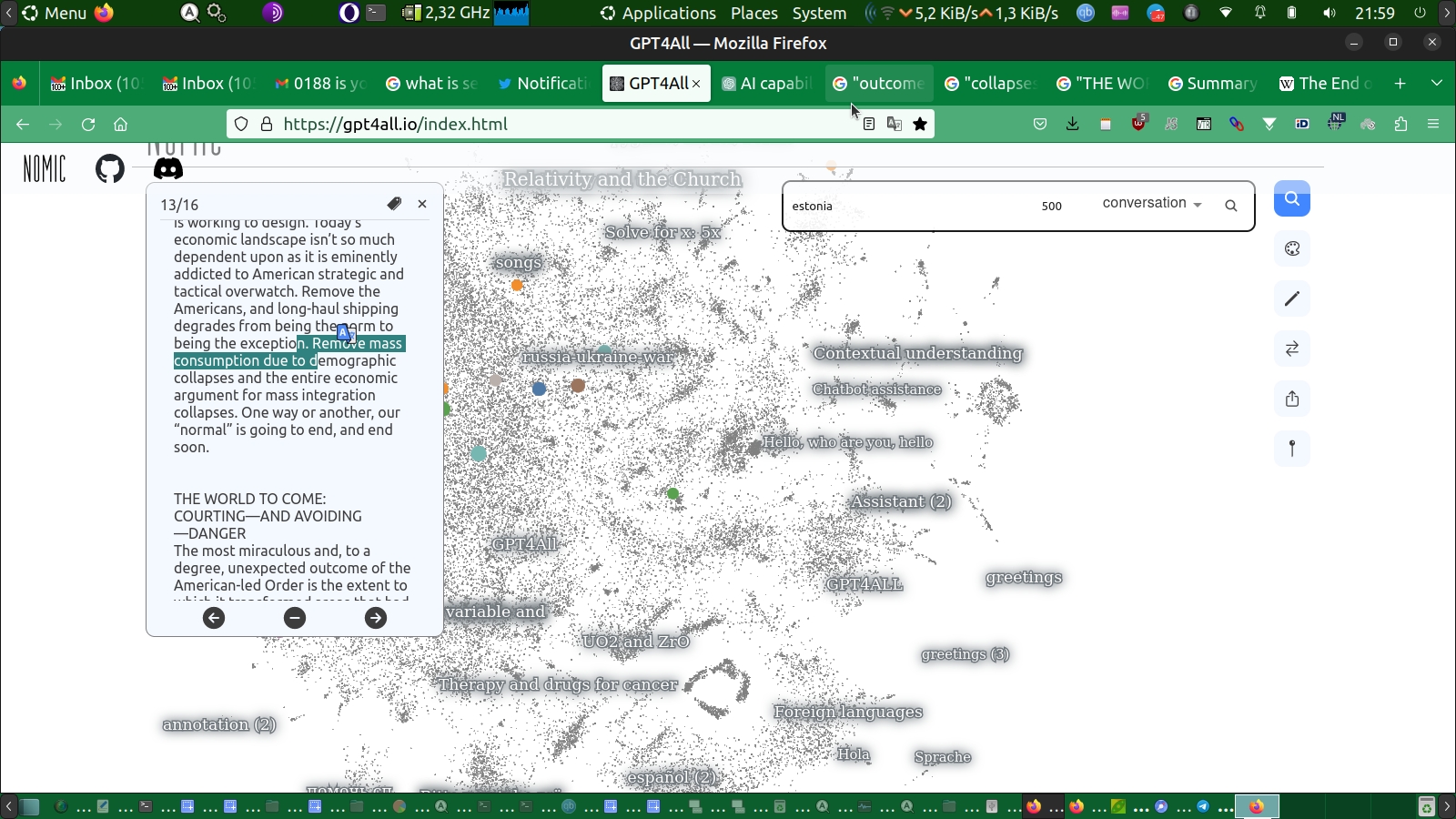Click the 500 result count field
The width and height of the screenshot is (1456, 819).
coord(1052,206)
